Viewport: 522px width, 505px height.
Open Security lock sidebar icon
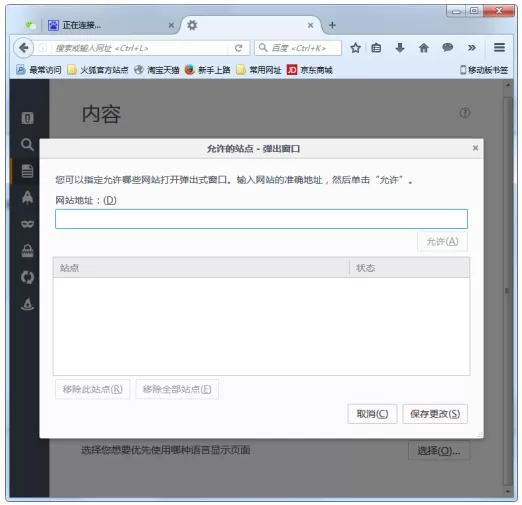27,251
